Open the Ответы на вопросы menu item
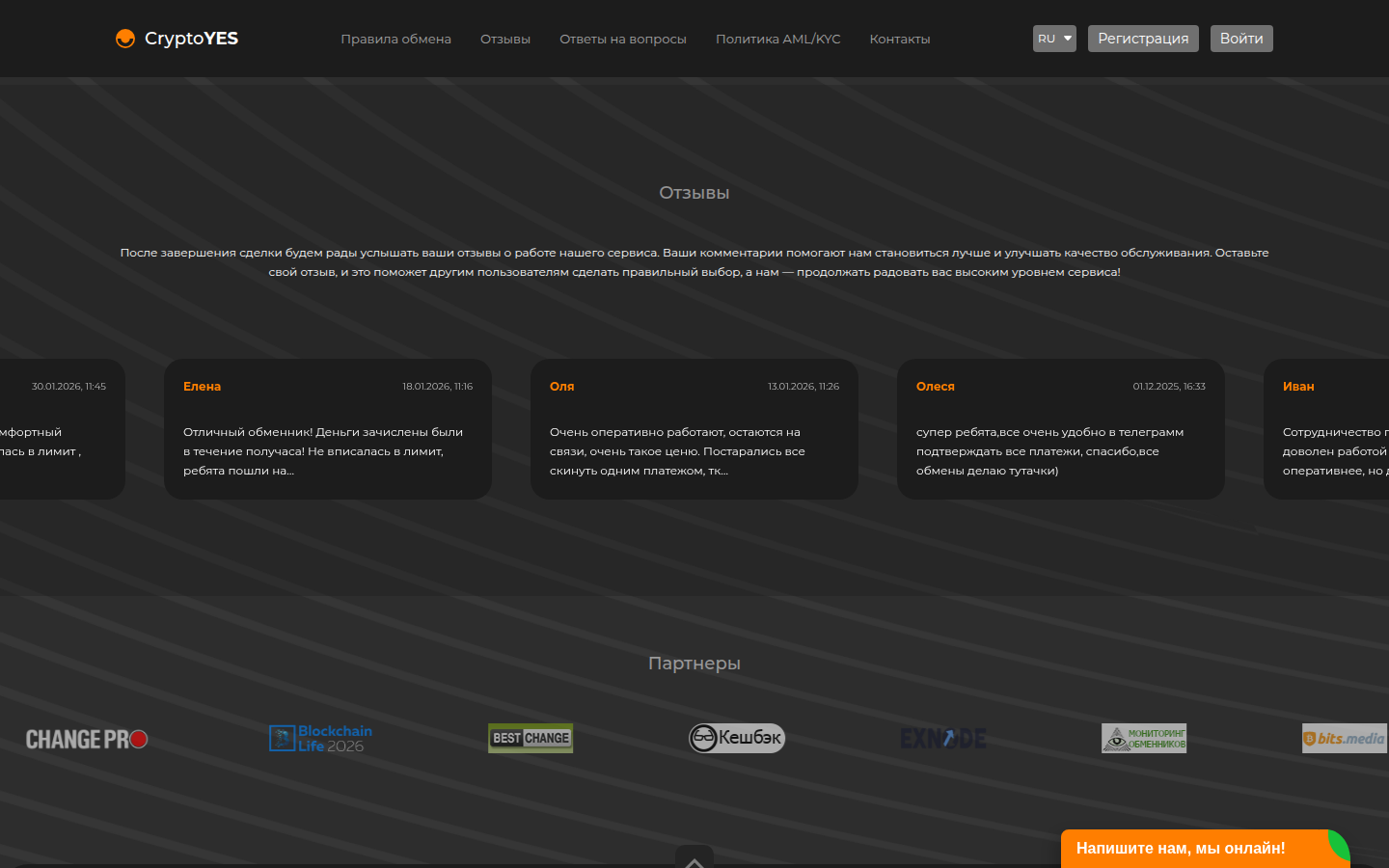 (x=623, y=40)
